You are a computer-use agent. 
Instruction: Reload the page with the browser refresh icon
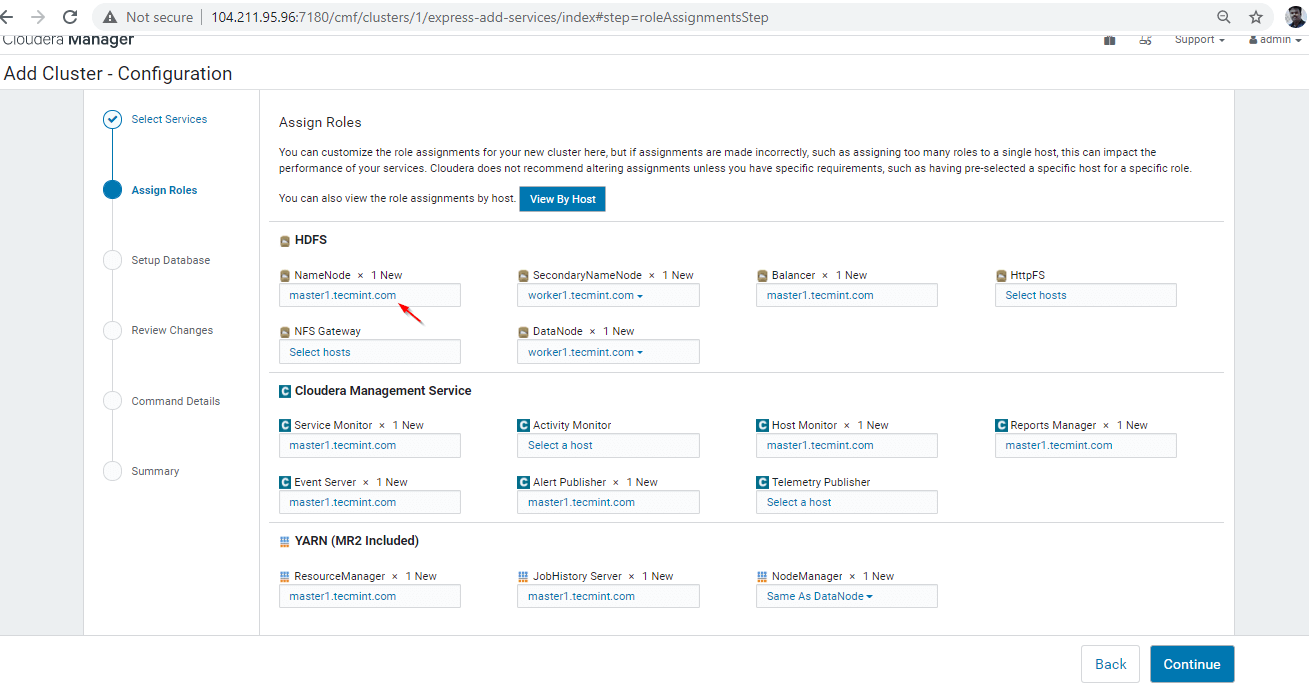(x=70, y=17)
